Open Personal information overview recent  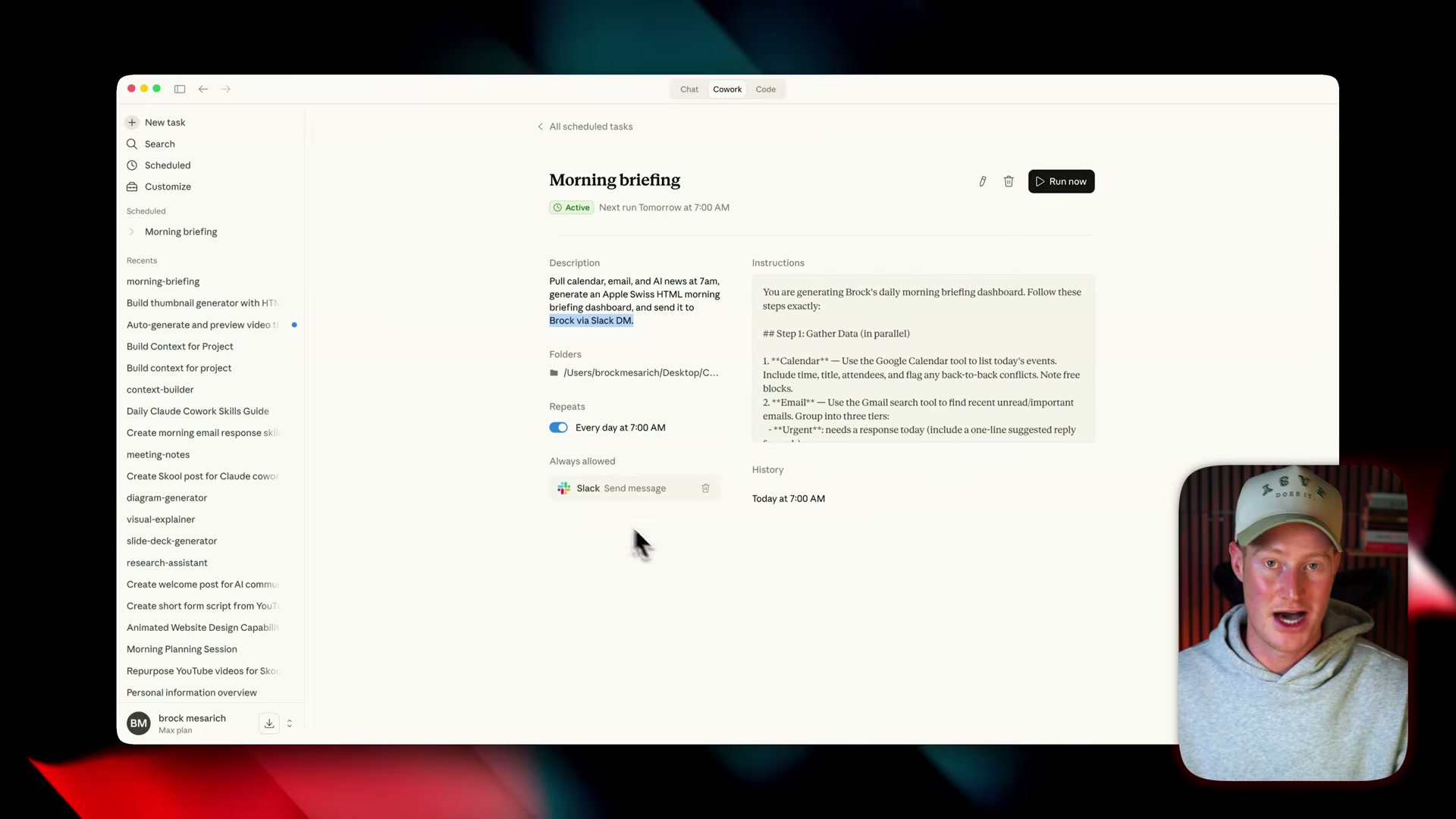coord(191,693)
